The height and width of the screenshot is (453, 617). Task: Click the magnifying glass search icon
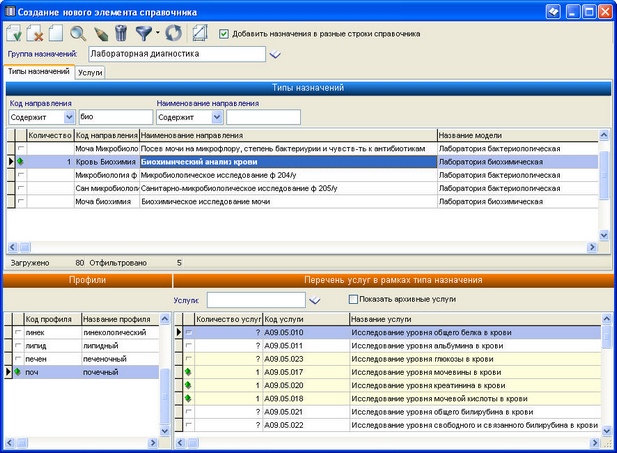click(x=78, y=33)
